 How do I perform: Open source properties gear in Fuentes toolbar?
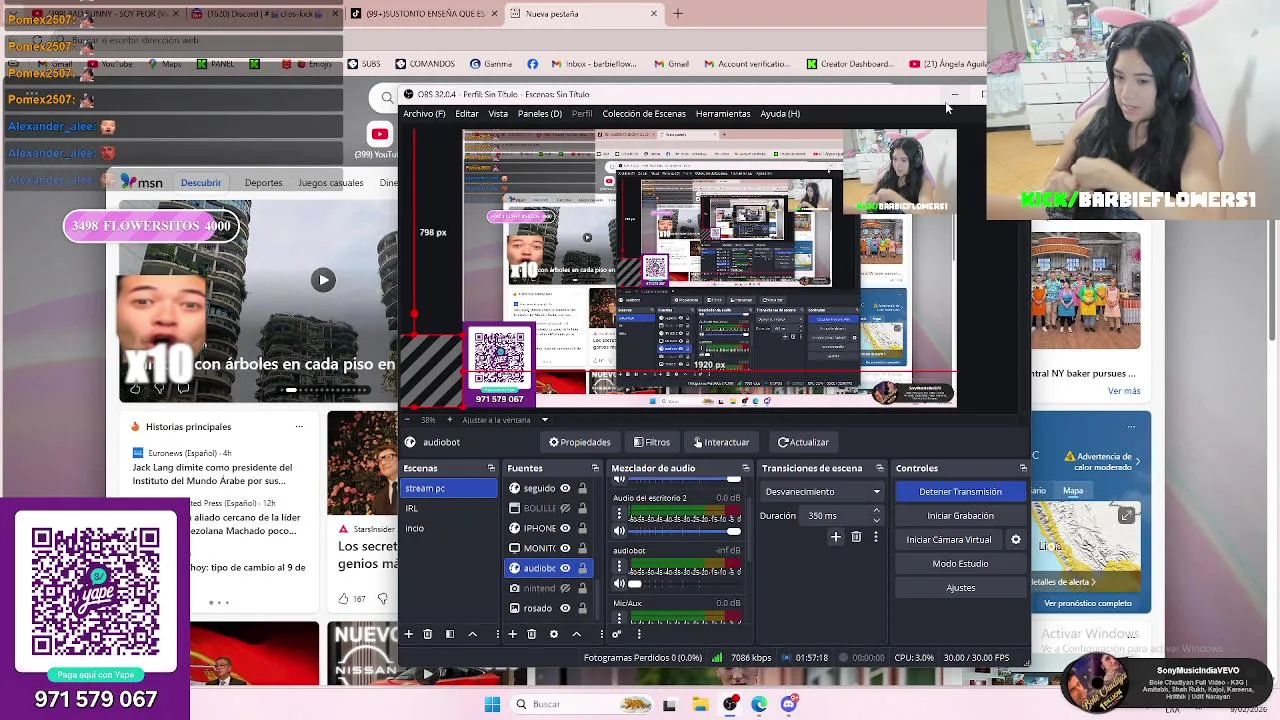554,634
